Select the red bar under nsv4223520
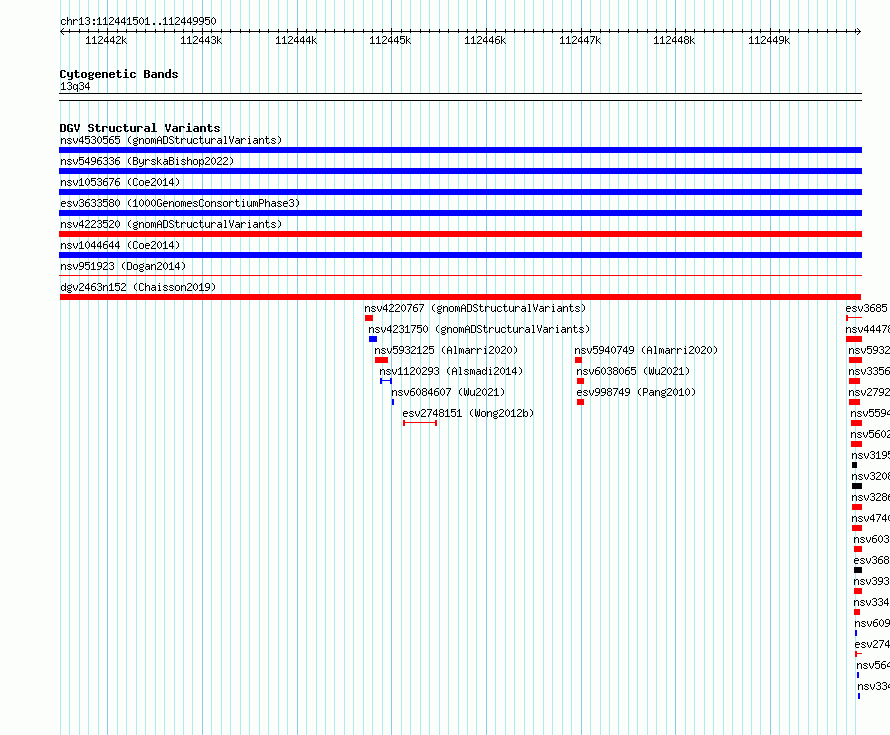The image size is (890, 735). click(460, 234)
